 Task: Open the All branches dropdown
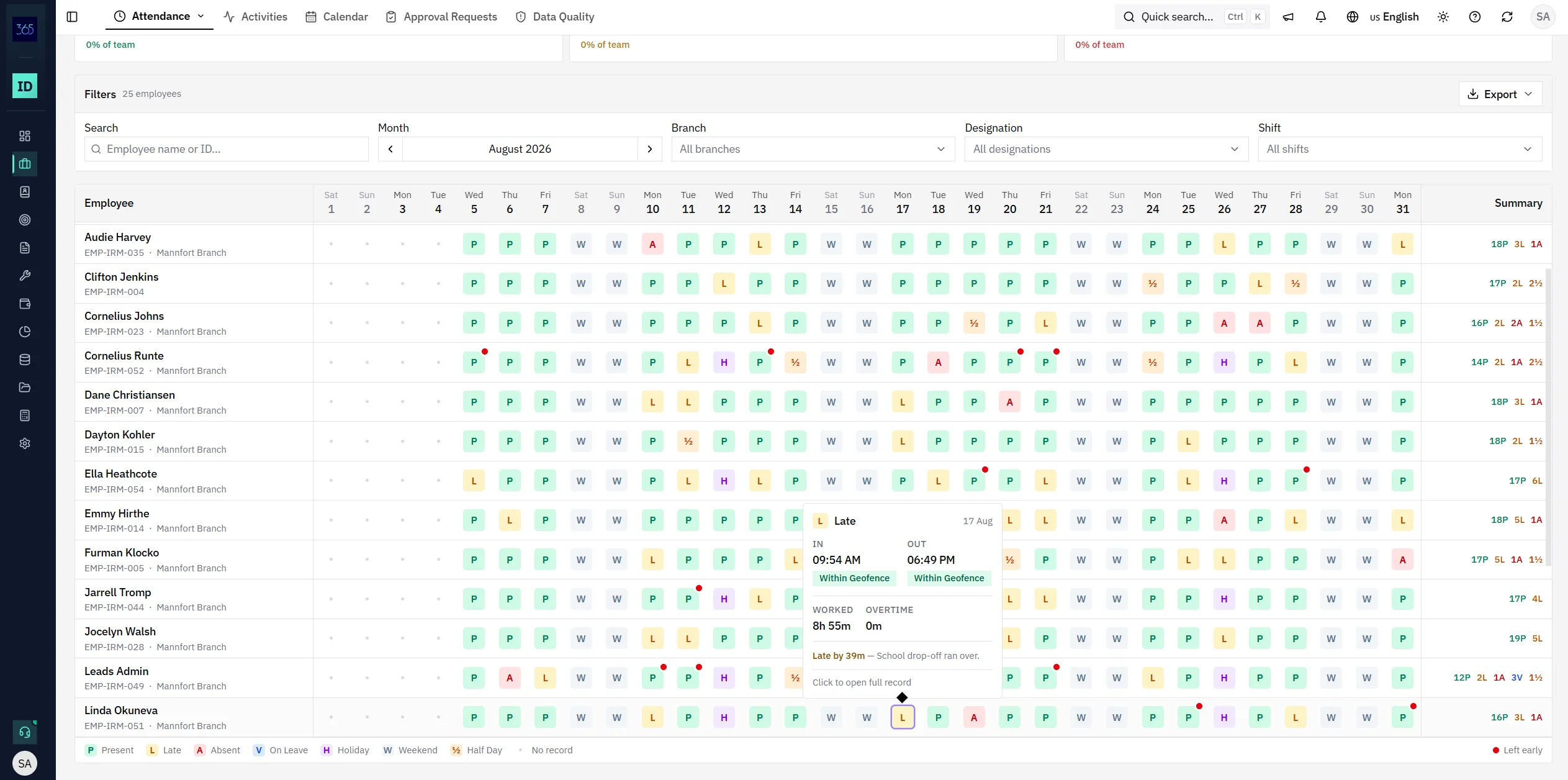(x=813, y=149)
